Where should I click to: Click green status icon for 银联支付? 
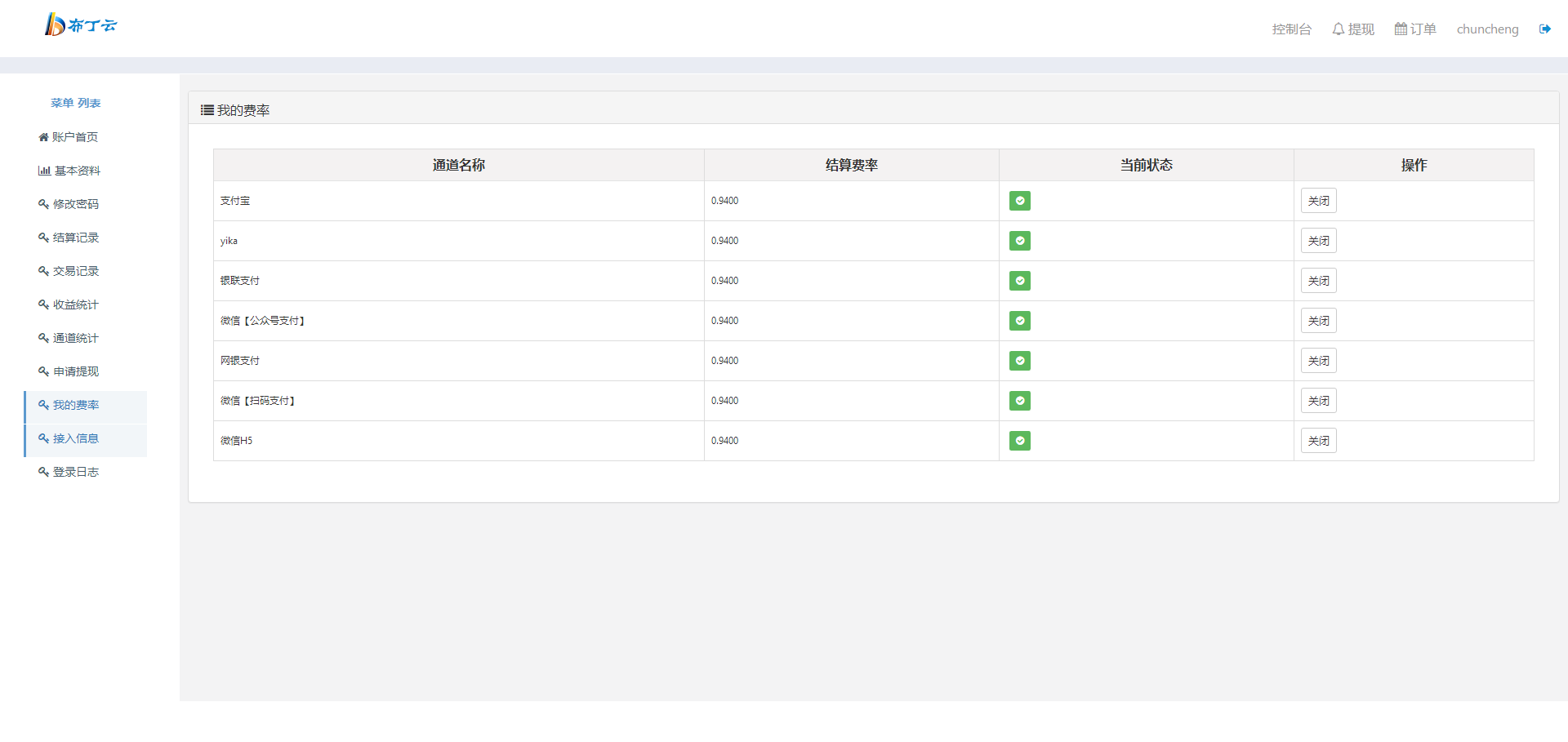pyautogui.click(x=1019, y=281)
